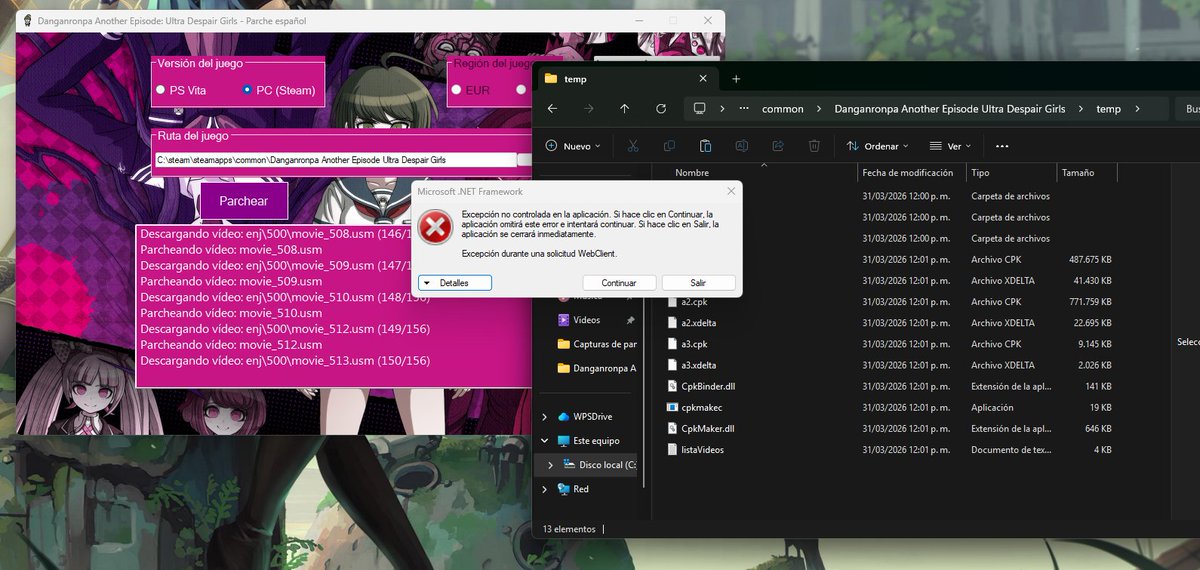Click the Rename icon in Explorer toolbar
Image resolution: width=1200 pixels, height=570 pixels.
tap(741, 146)
